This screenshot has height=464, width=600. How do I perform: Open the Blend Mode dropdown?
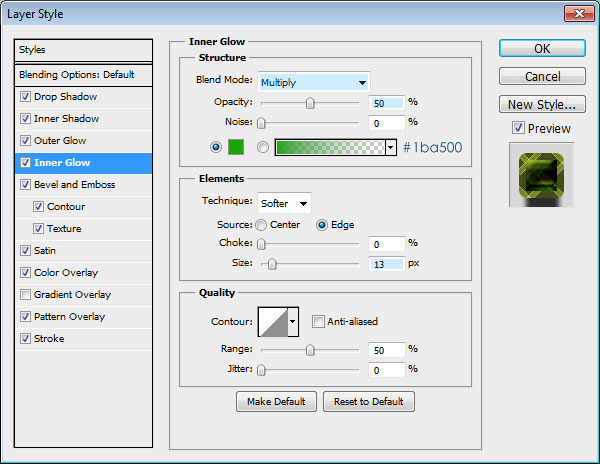point(313,82)
